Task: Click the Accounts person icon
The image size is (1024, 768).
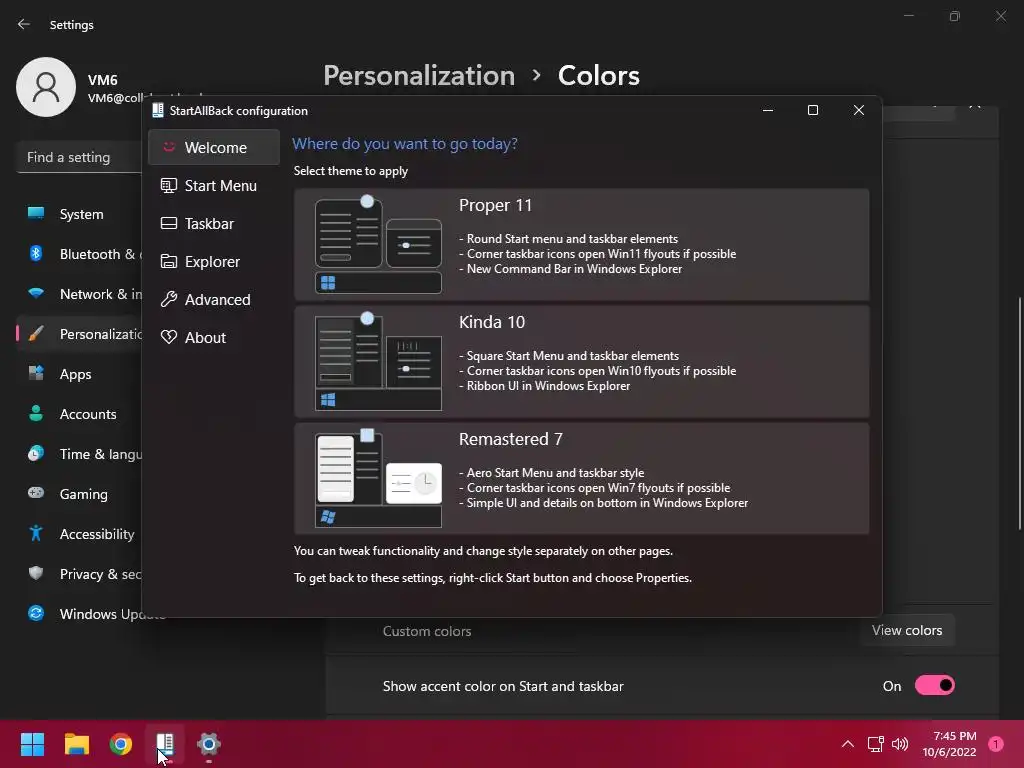Action: [x=36, y=413]
